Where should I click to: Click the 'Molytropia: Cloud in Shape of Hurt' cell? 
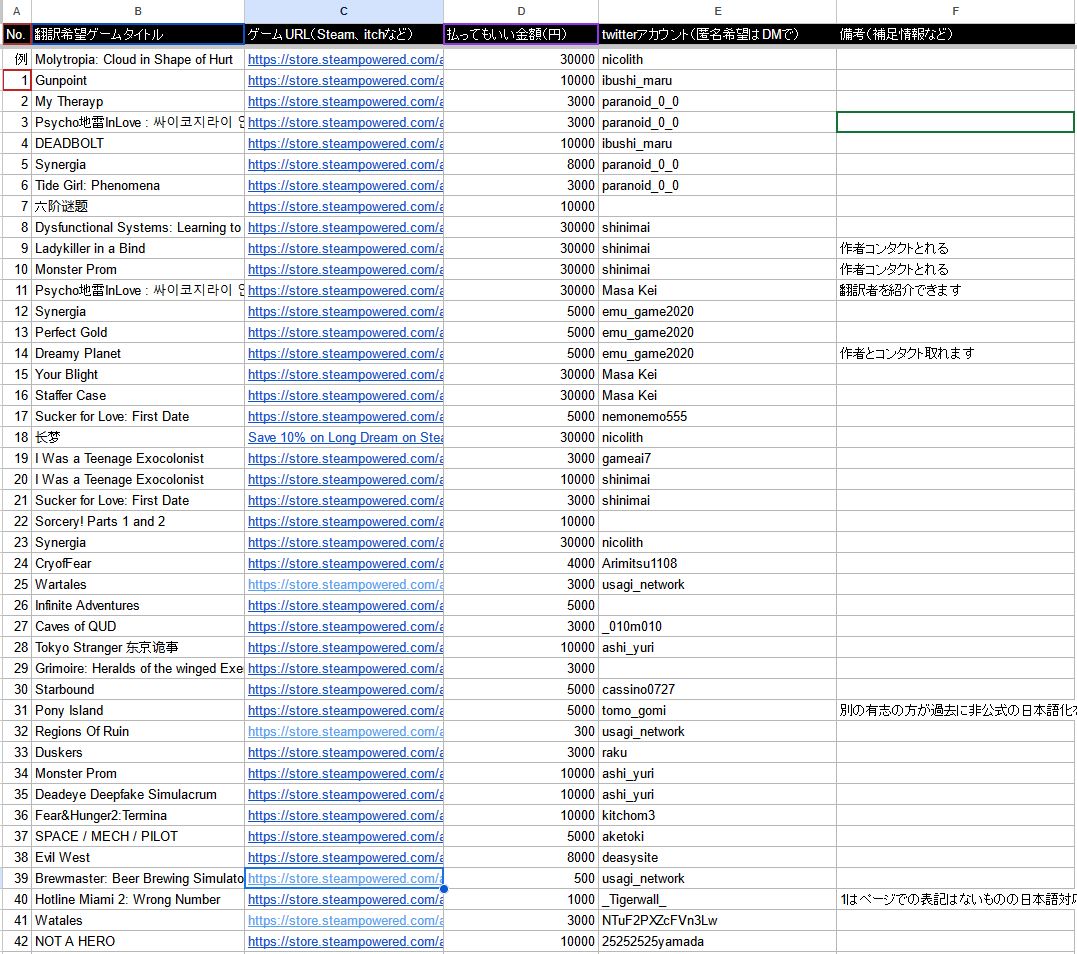coord(138,59)
